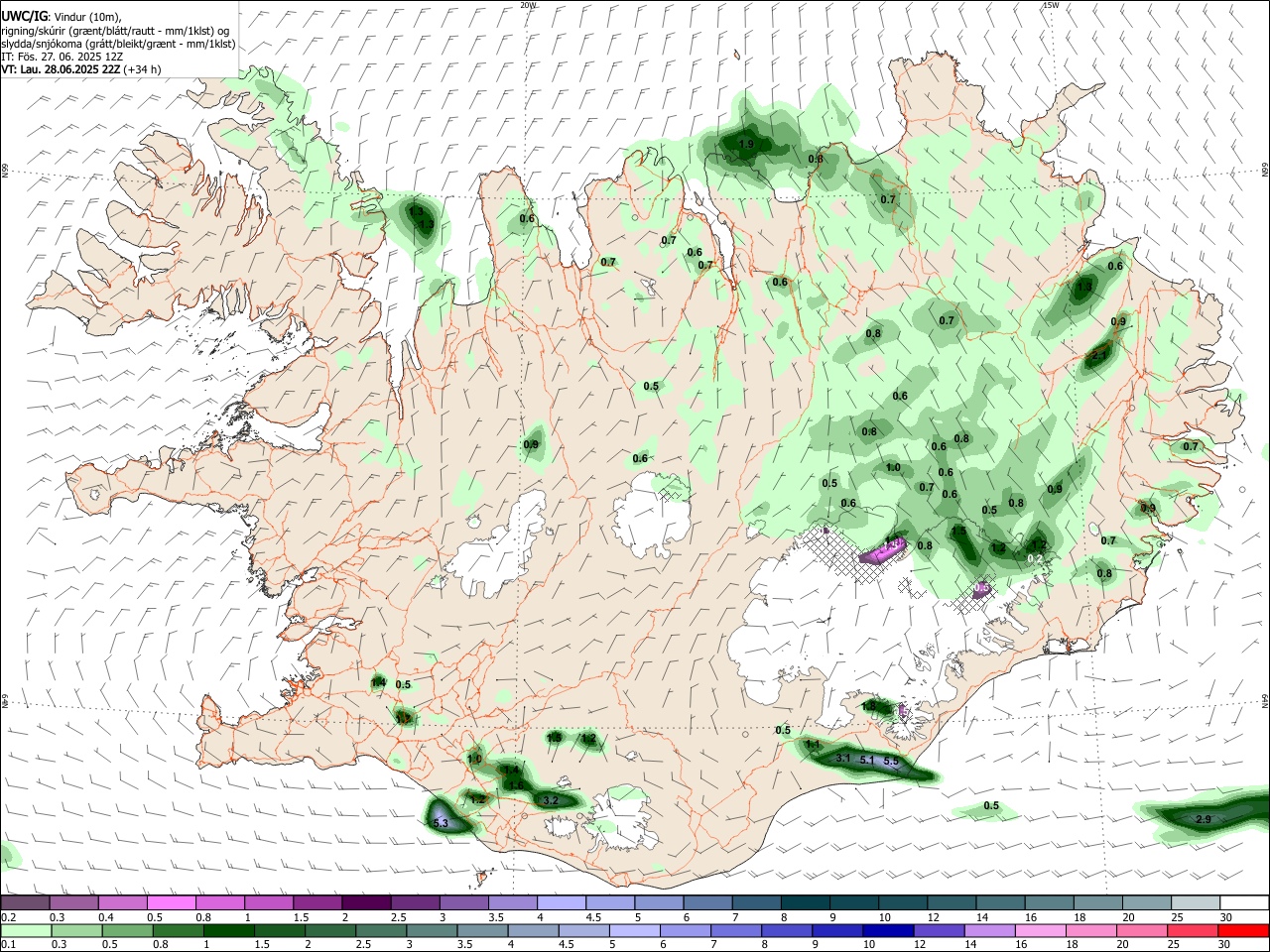Select the 3.1 value on the south coast
Screen dimensions: 1270x952
pyautogui.click(x=843, y=758)
